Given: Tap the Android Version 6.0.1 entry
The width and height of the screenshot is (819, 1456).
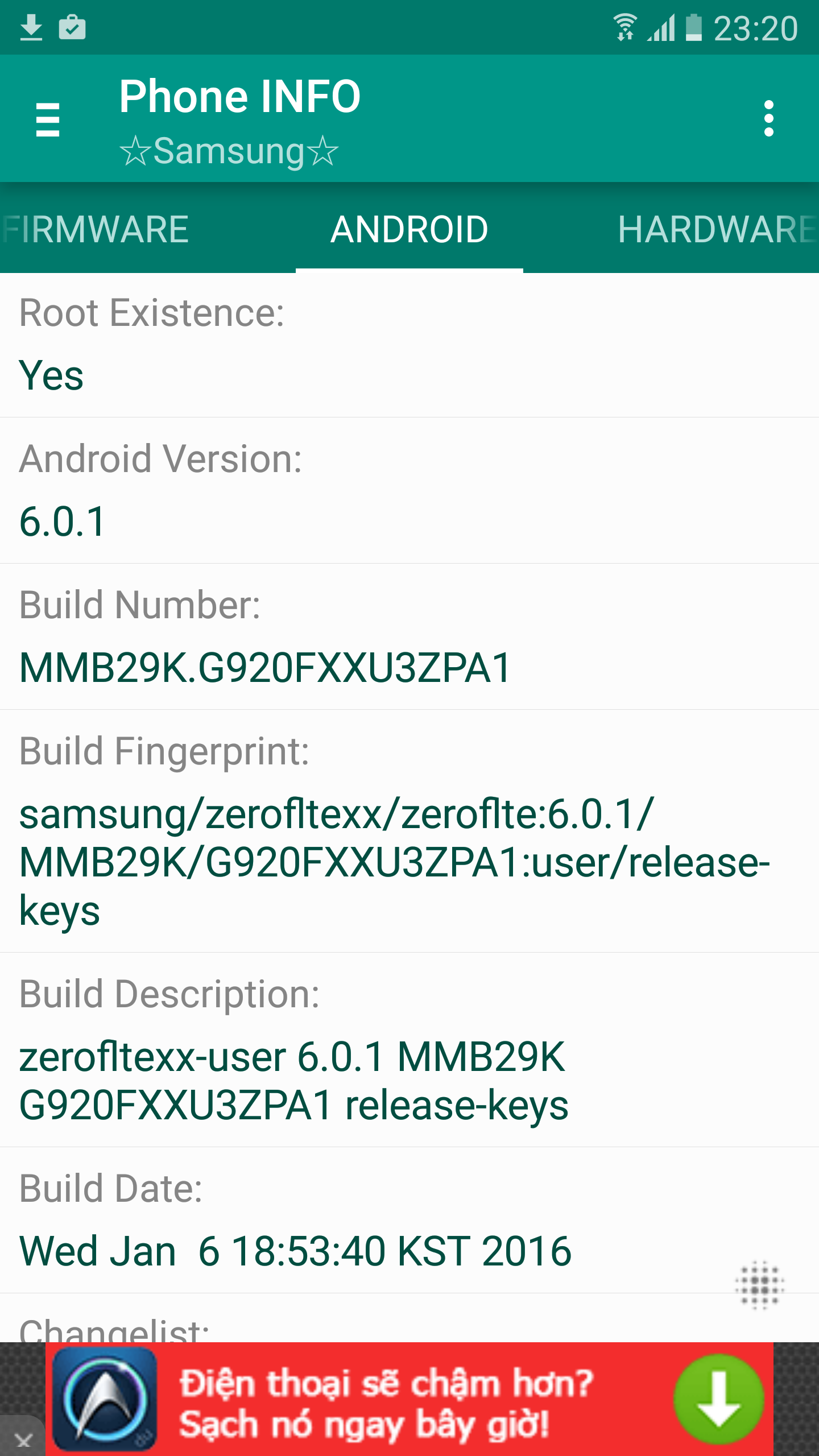Looking at the screenshot, I should coord(409,491).
